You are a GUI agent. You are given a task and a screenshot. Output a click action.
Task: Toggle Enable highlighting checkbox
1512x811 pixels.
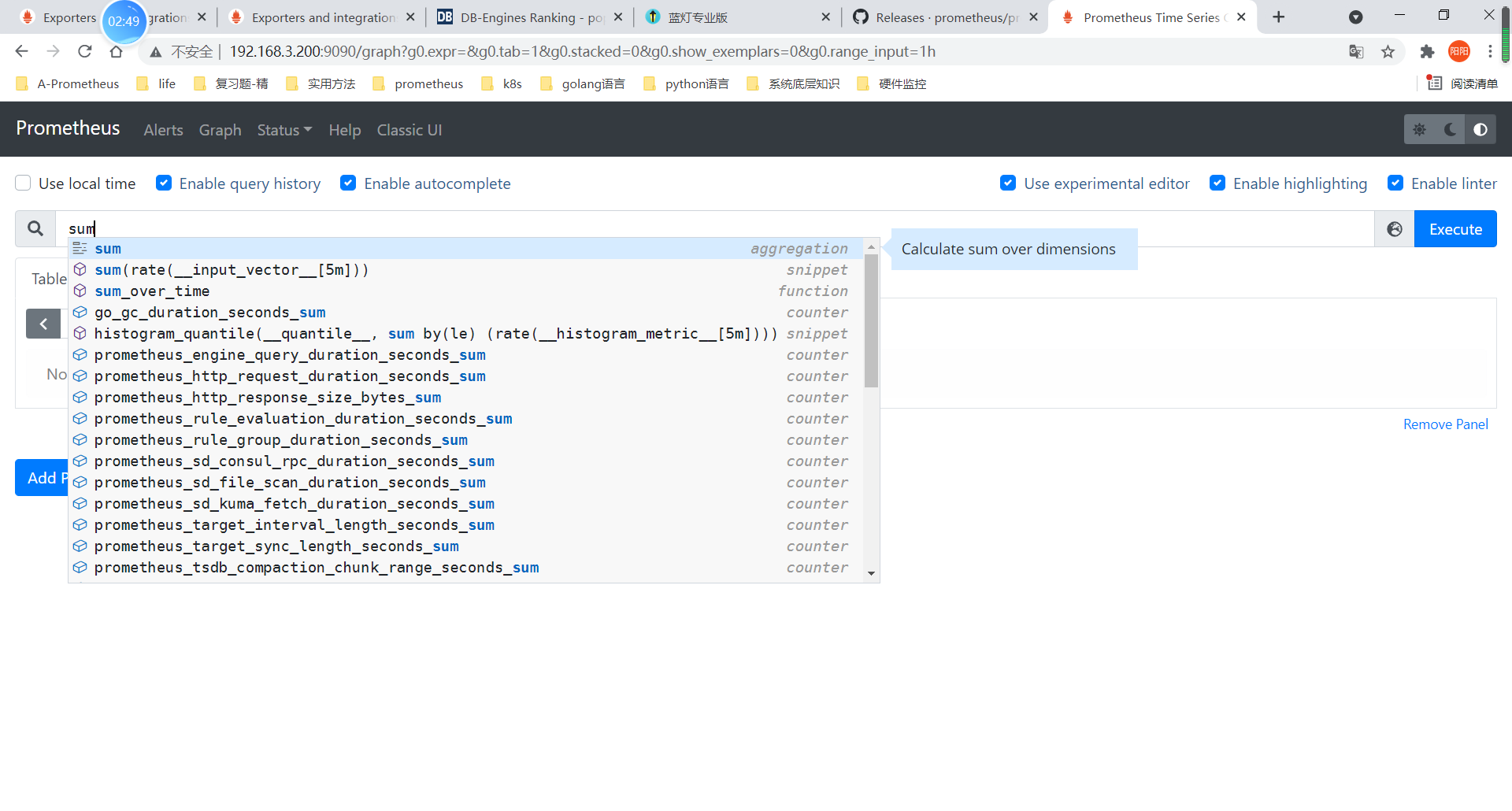1217,183
